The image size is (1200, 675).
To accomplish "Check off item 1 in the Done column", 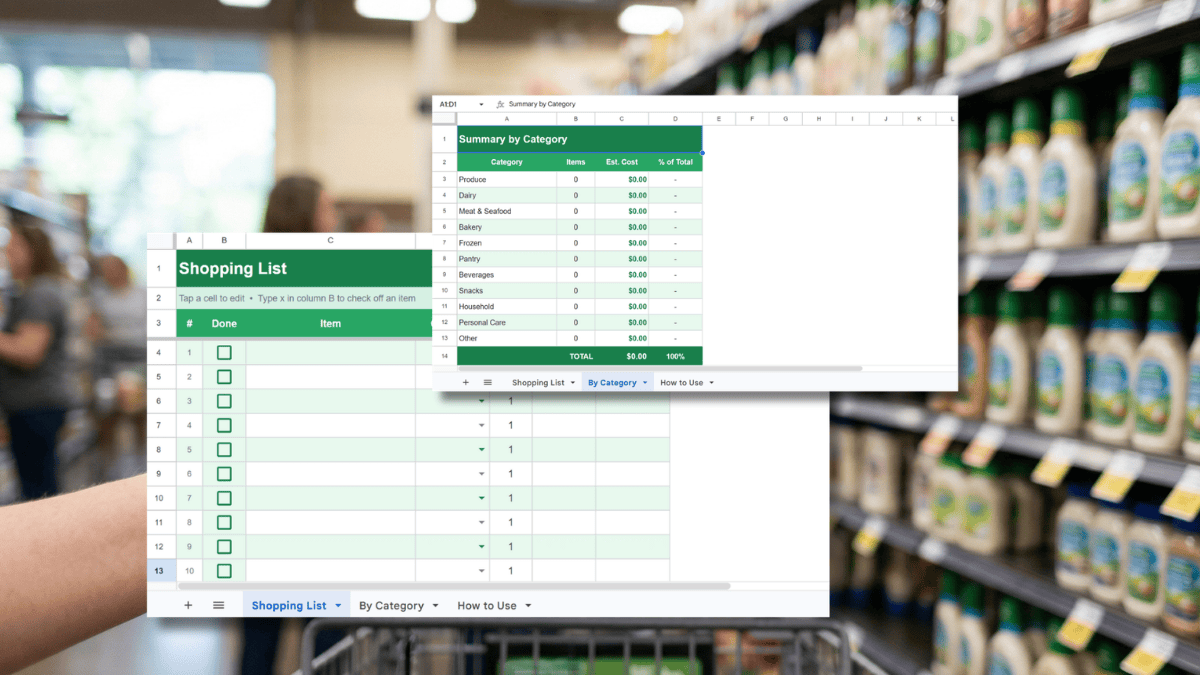I will tap(224, 352).
